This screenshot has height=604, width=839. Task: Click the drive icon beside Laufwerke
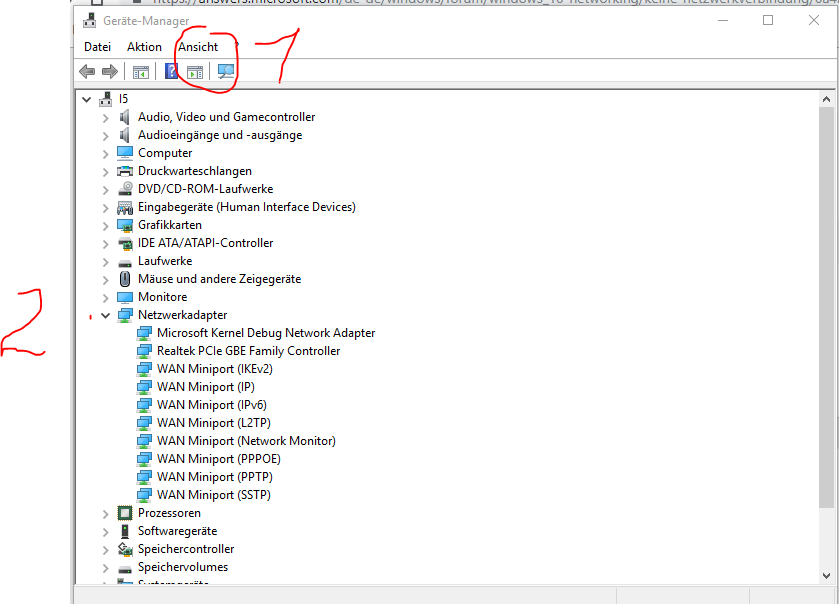[125, 263]
